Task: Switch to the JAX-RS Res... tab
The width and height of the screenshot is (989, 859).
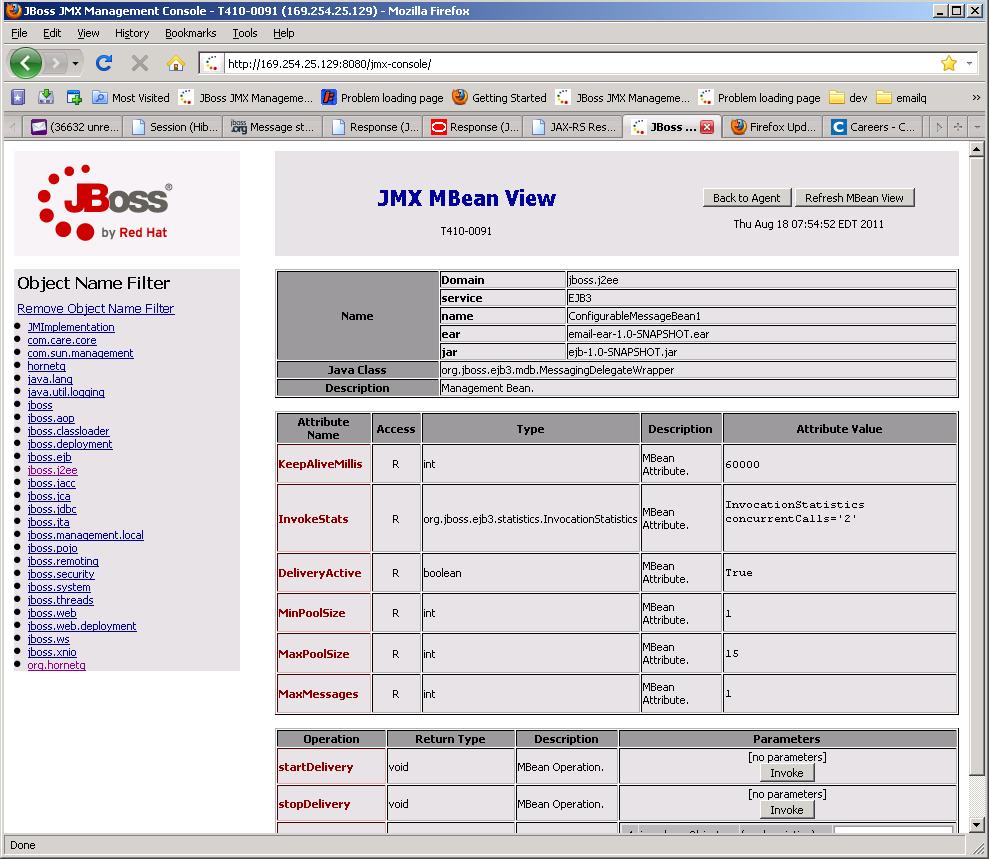Action: (x=573, y=127)
